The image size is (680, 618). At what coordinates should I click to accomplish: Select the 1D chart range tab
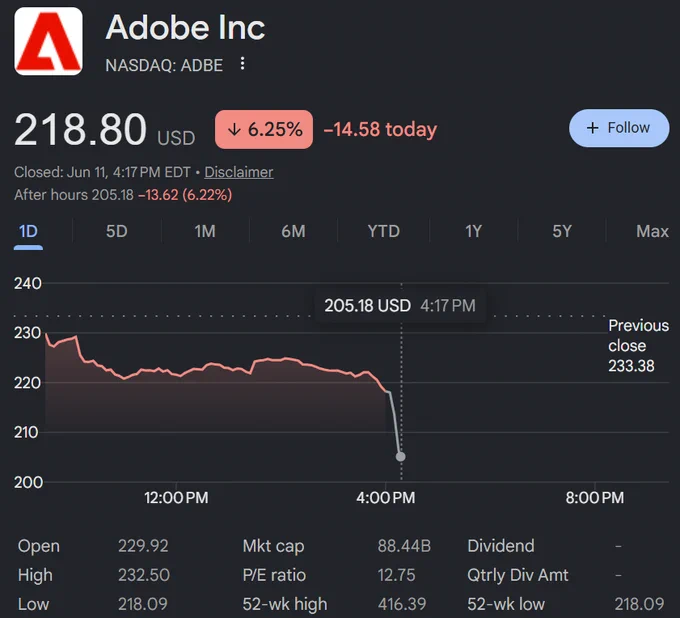28,232
